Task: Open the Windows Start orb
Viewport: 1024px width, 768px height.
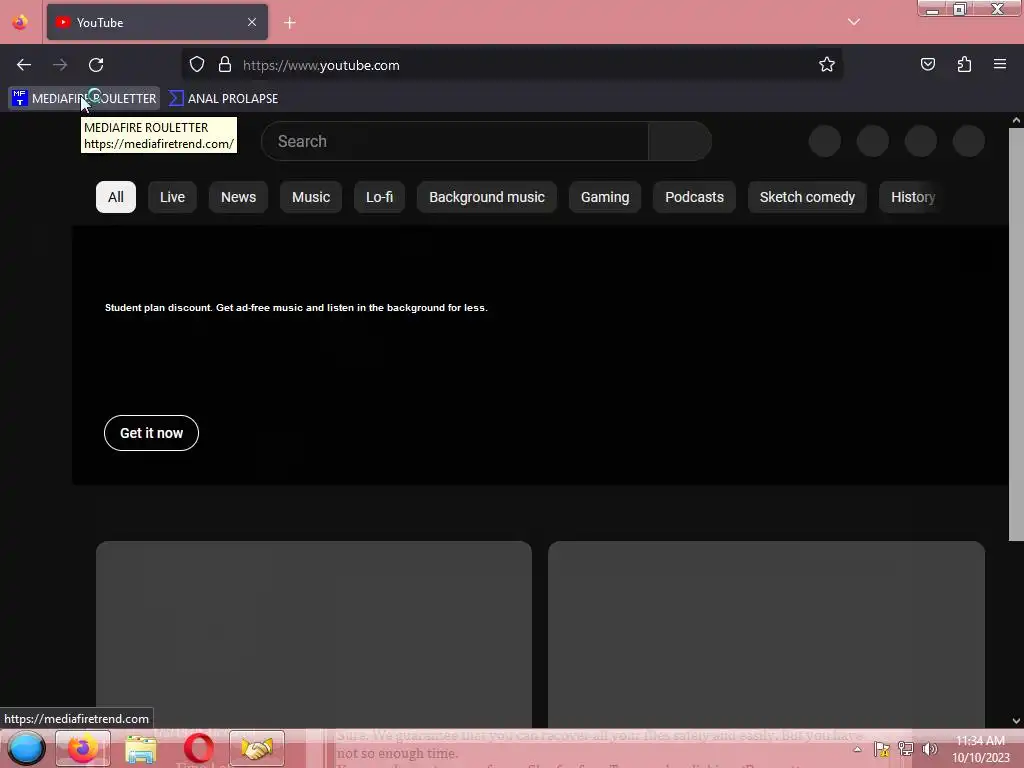Action: tap(26, 748)
